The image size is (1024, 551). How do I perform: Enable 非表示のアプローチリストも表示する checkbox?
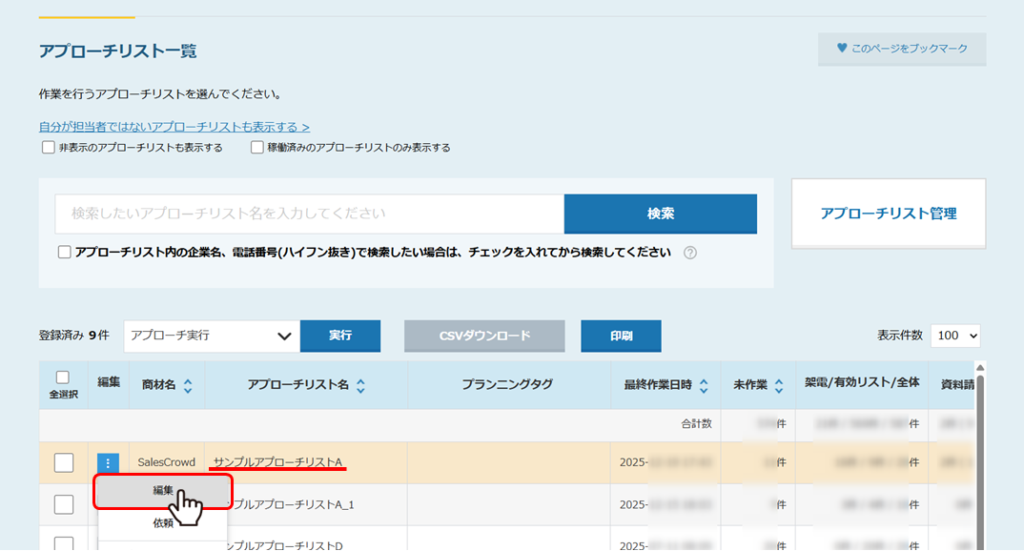pos(48,148)
